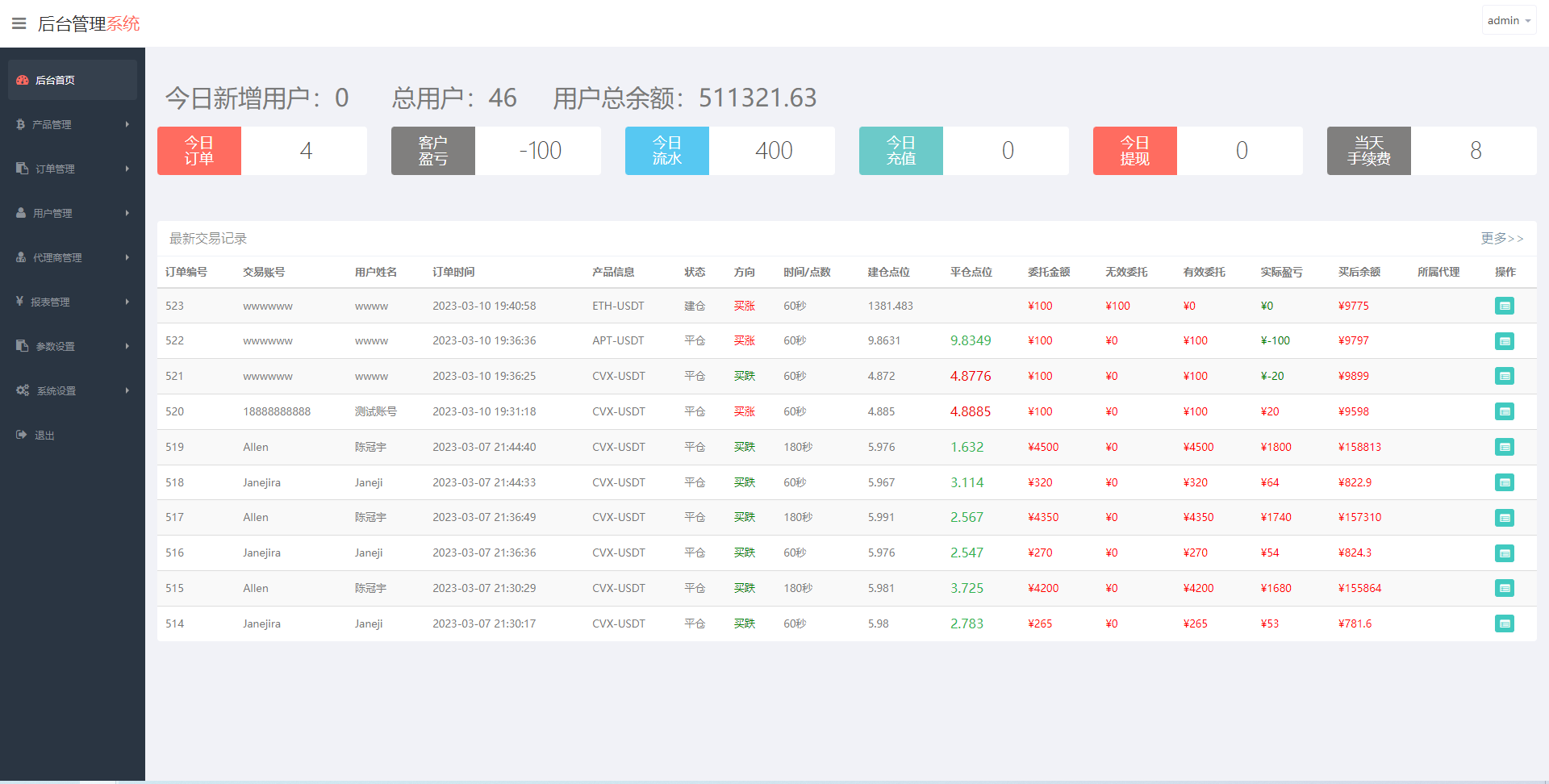Click the 代理商管理 agent icon
The width and height of the screenshot is (1549, 784).
point(22,257)
